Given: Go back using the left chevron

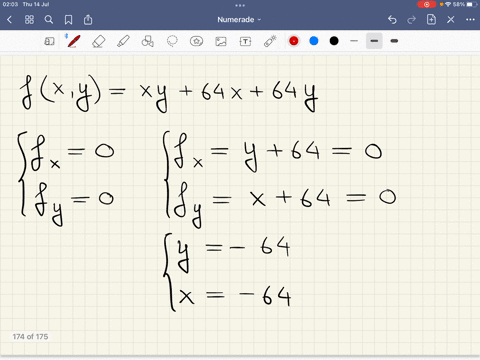Looking at the screenshot, I should point(9,20).
